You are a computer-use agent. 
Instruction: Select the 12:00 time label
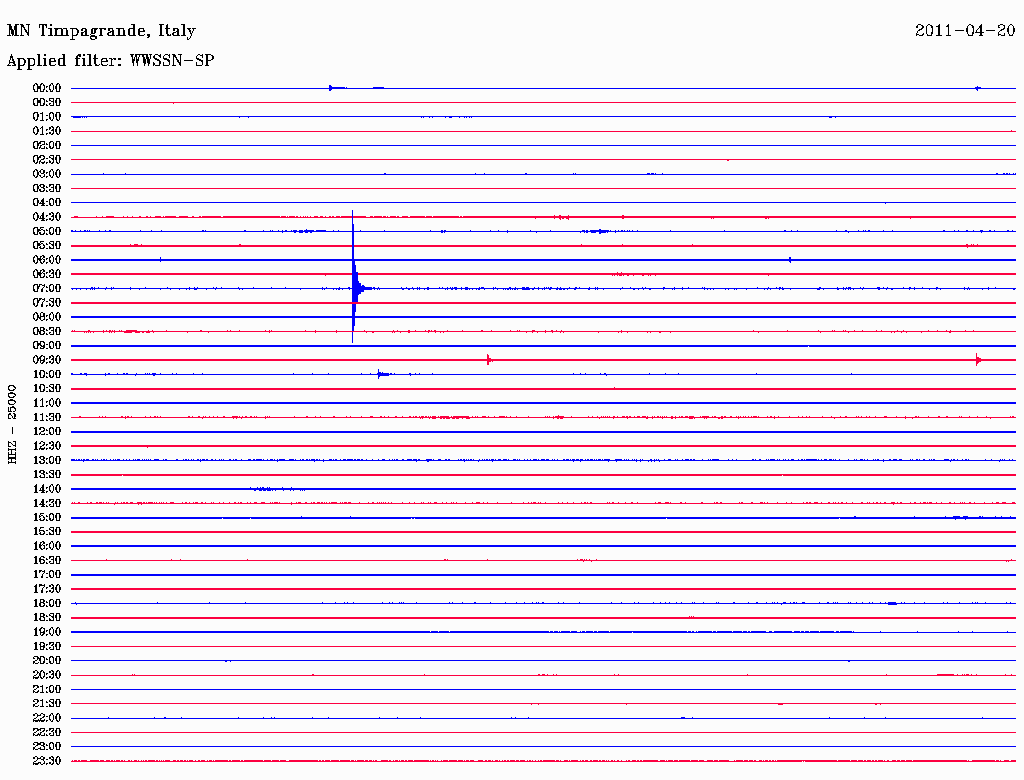coord(47,432)
